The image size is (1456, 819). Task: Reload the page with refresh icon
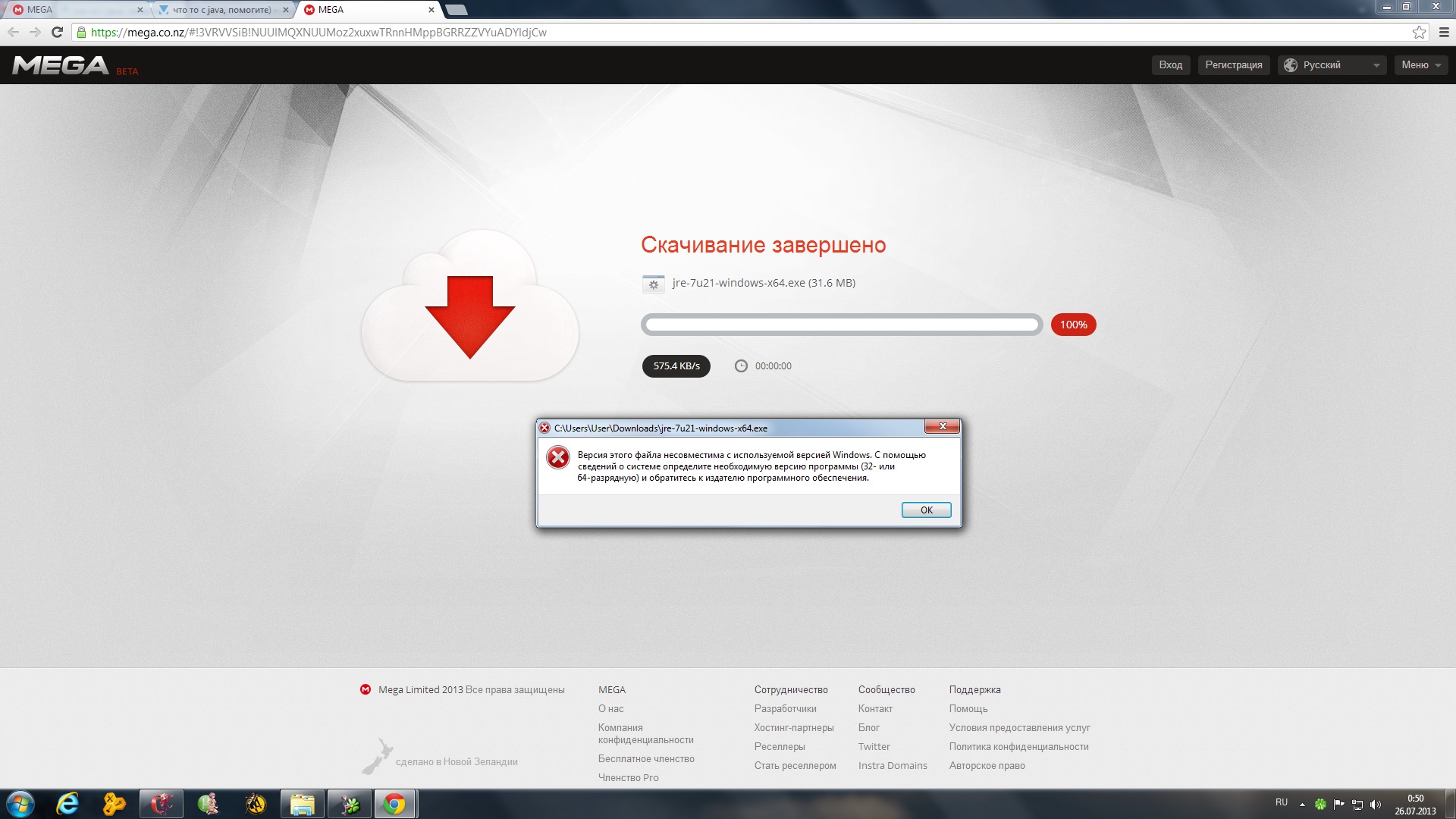click(57, 32)
